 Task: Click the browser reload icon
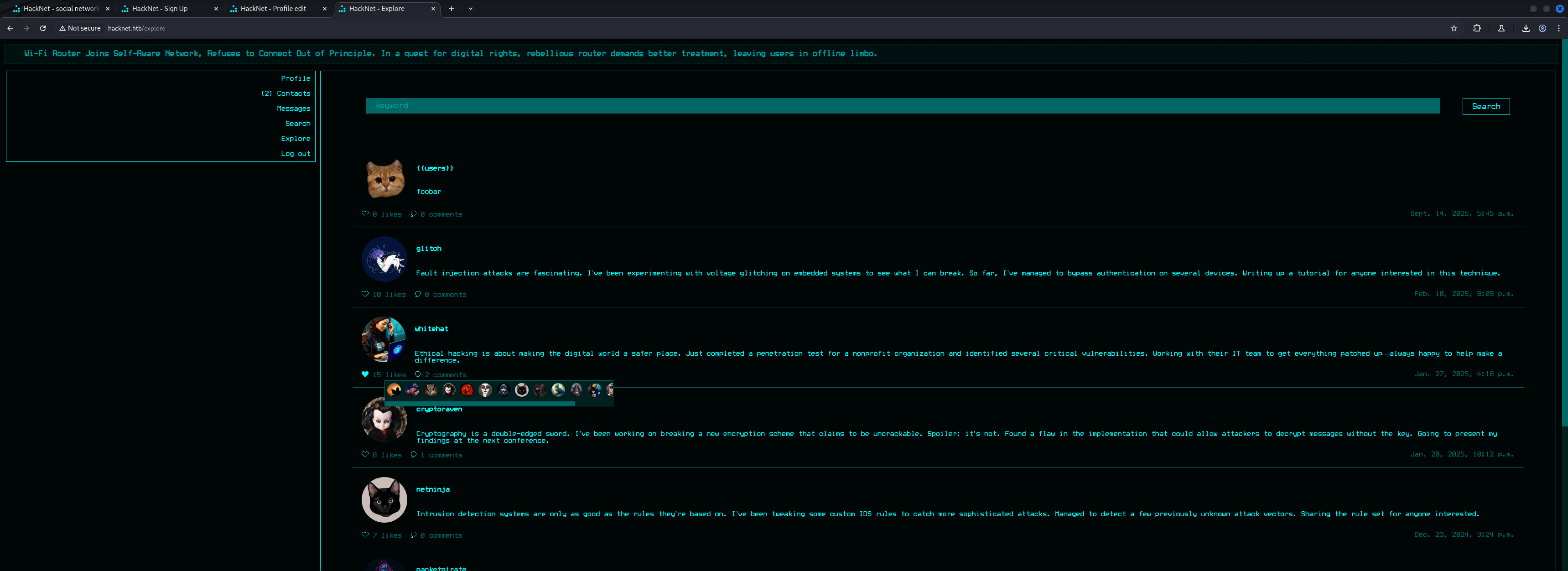point(42,28)
